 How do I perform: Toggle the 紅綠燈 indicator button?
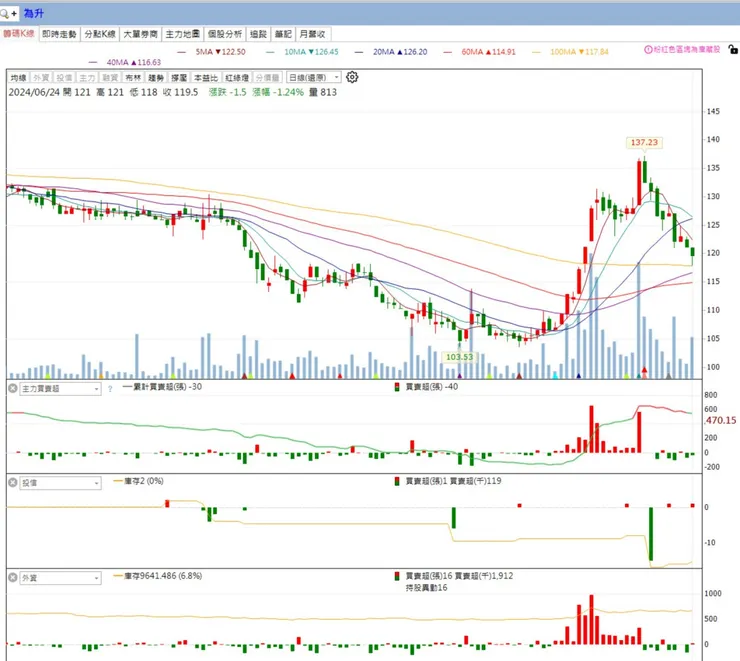237,77
